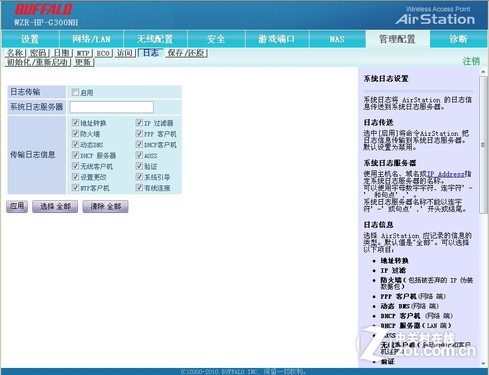The width and height of the screenshot is (489, 375).
Task: Toggle the DHCP客户机 checkbox
Action: pyautogui.click(x=139, y=144)
